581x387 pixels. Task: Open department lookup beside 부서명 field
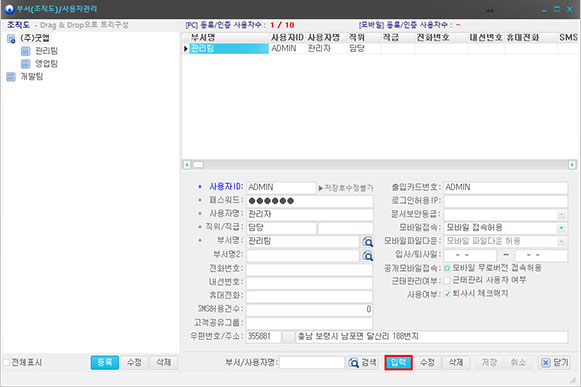click(368, 242)
